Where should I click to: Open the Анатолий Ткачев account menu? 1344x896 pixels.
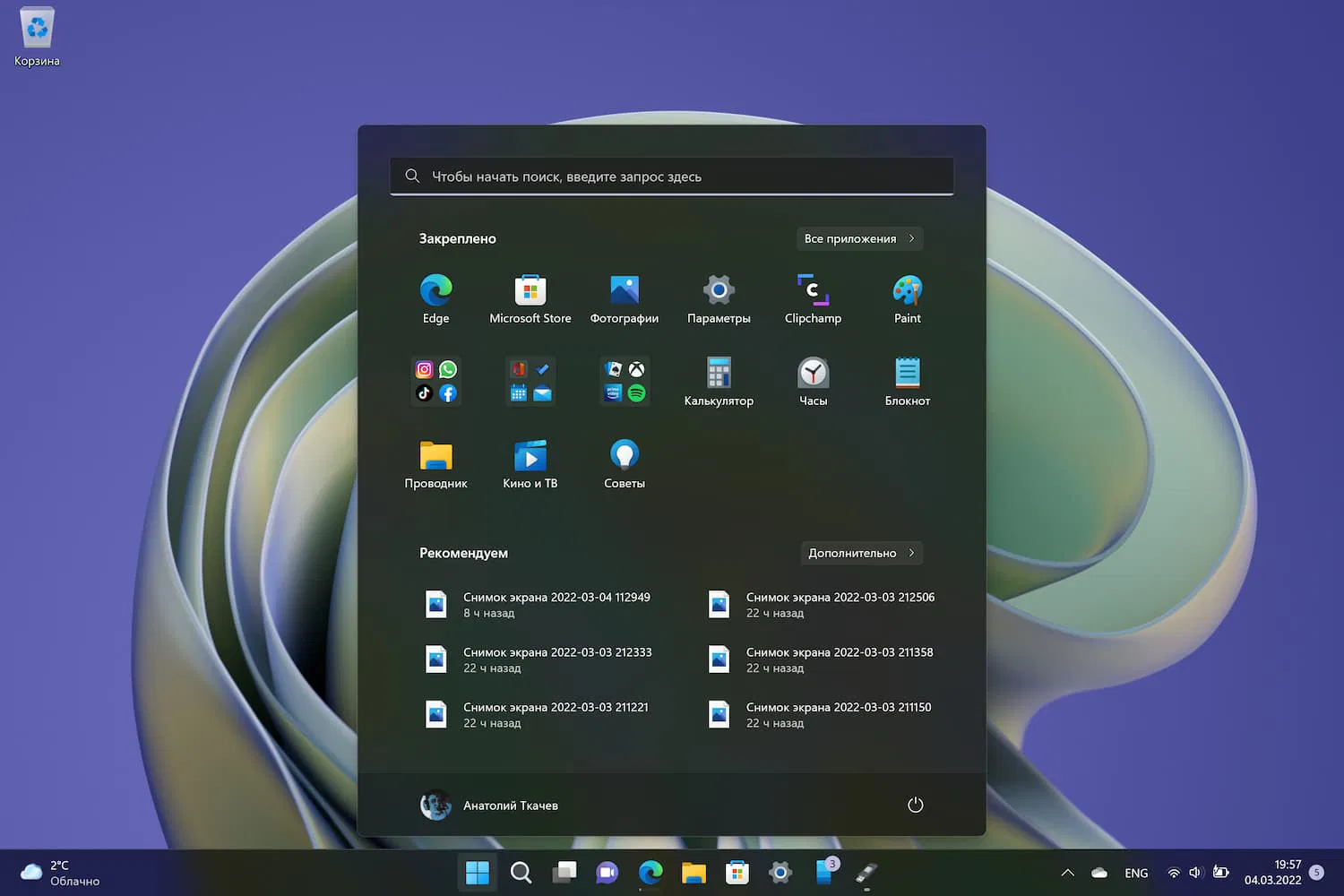coord(489,806)
